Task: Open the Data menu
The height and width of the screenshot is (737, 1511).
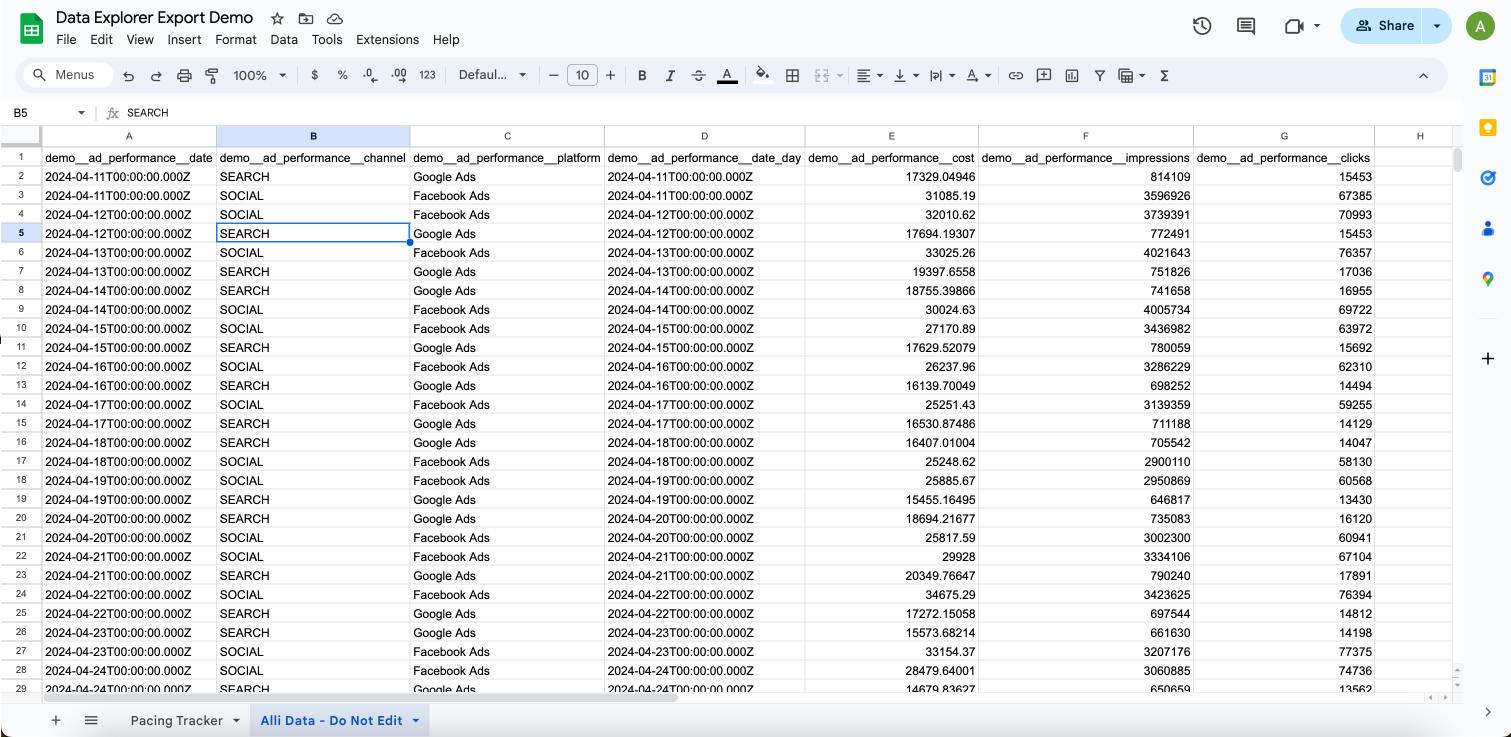Action: [x=284, y=39]
